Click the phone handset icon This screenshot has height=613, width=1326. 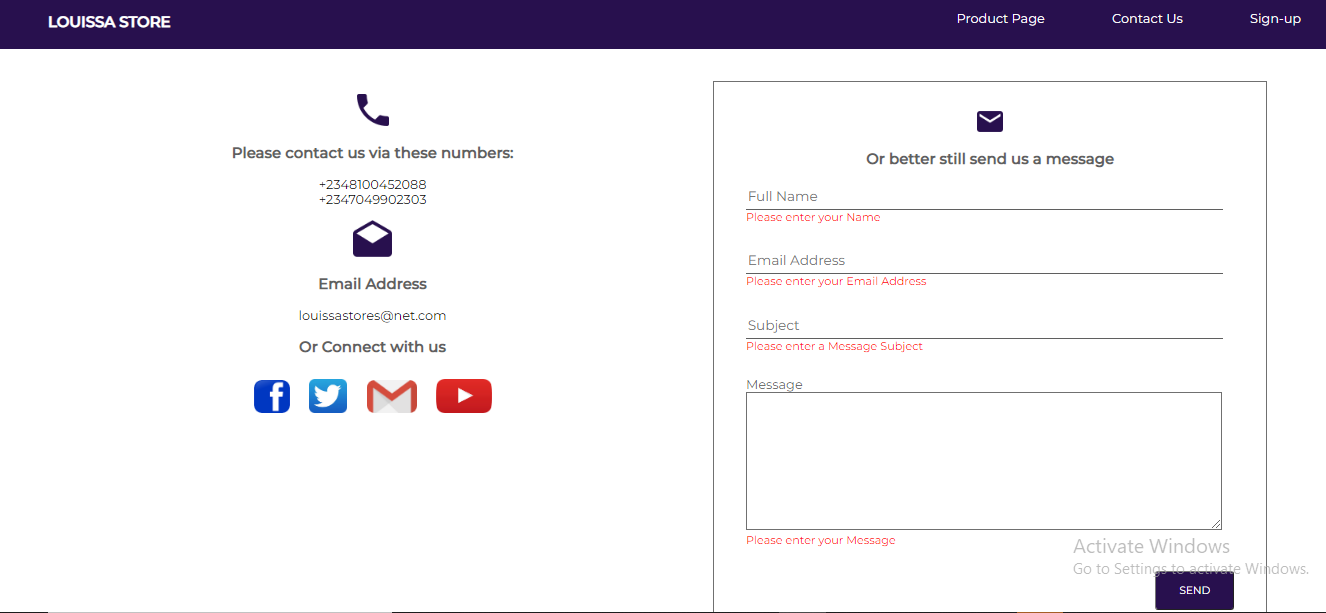[x=372, y=110]
